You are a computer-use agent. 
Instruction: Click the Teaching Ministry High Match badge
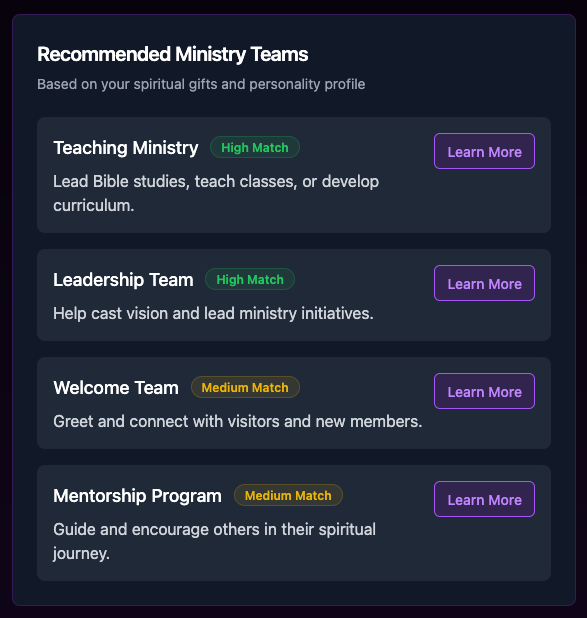255,147
